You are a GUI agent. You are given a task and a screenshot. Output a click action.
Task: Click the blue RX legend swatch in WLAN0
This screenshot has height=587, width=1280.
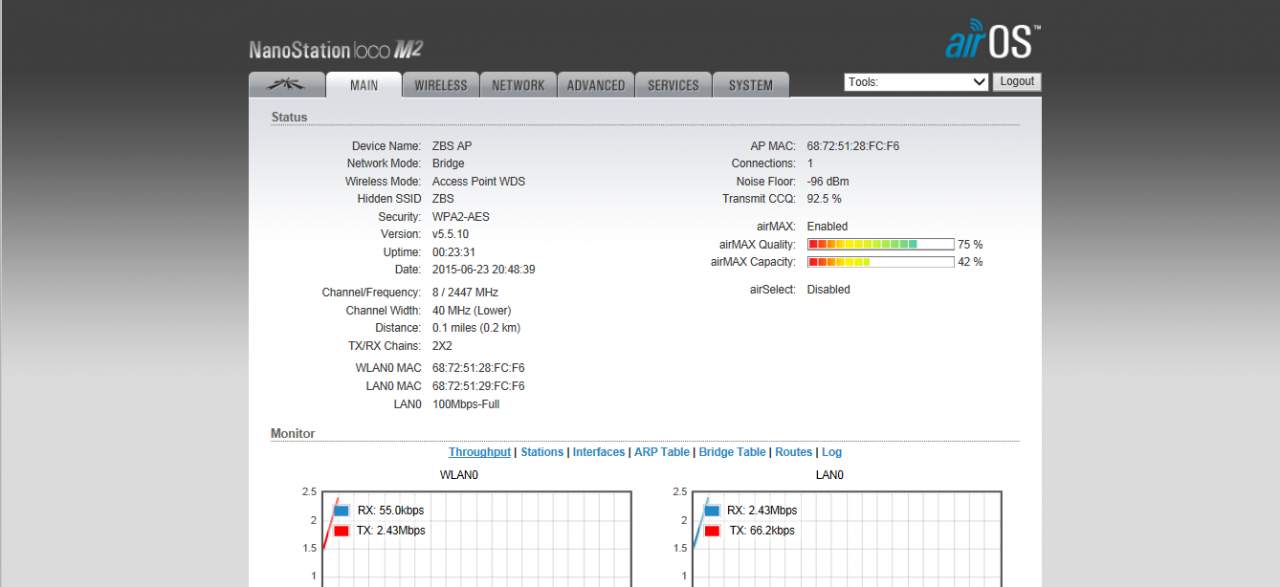click(x=341, y=510)
